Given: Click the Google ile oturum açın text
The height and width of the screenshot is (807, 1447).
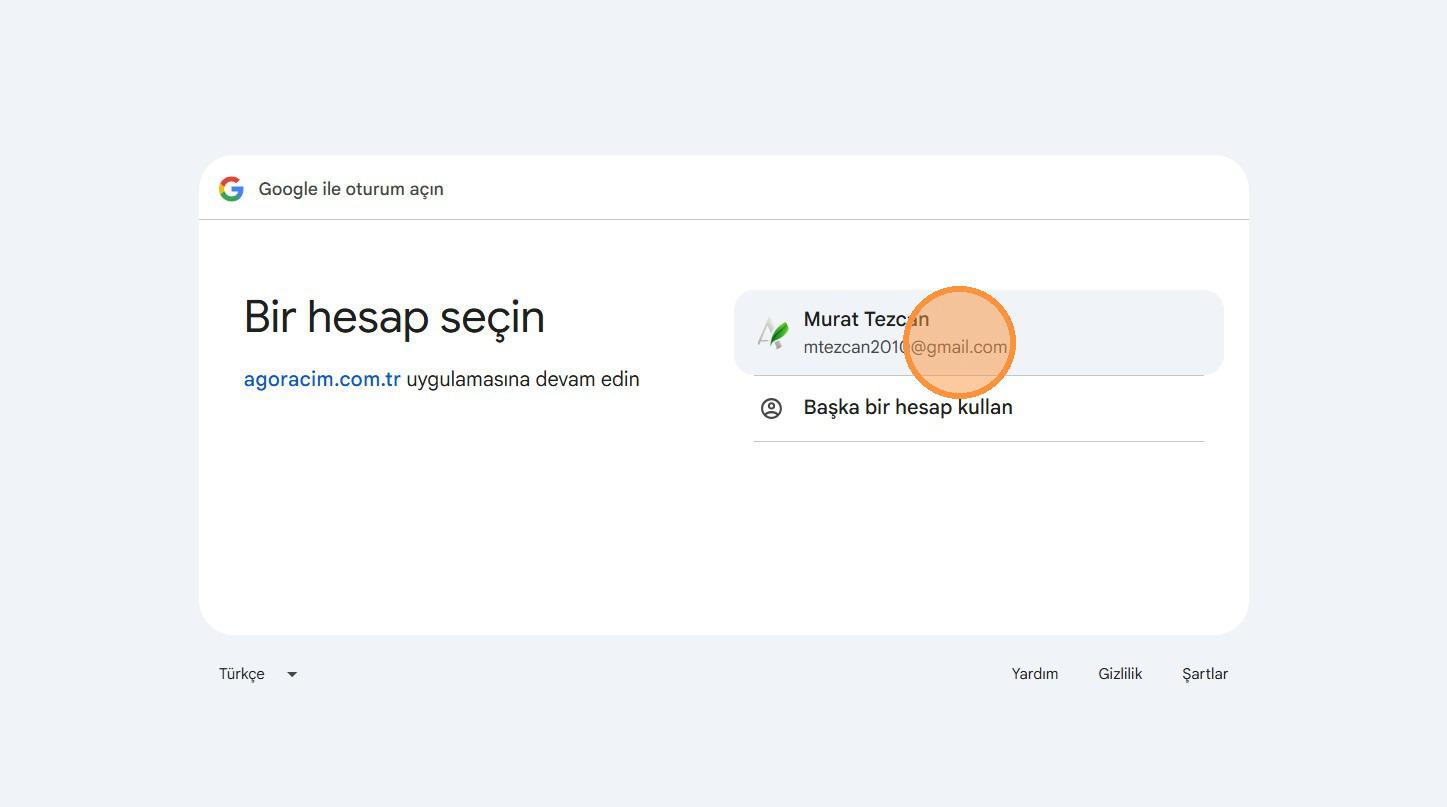Looking at the screenshot, I should click(351, 189).
